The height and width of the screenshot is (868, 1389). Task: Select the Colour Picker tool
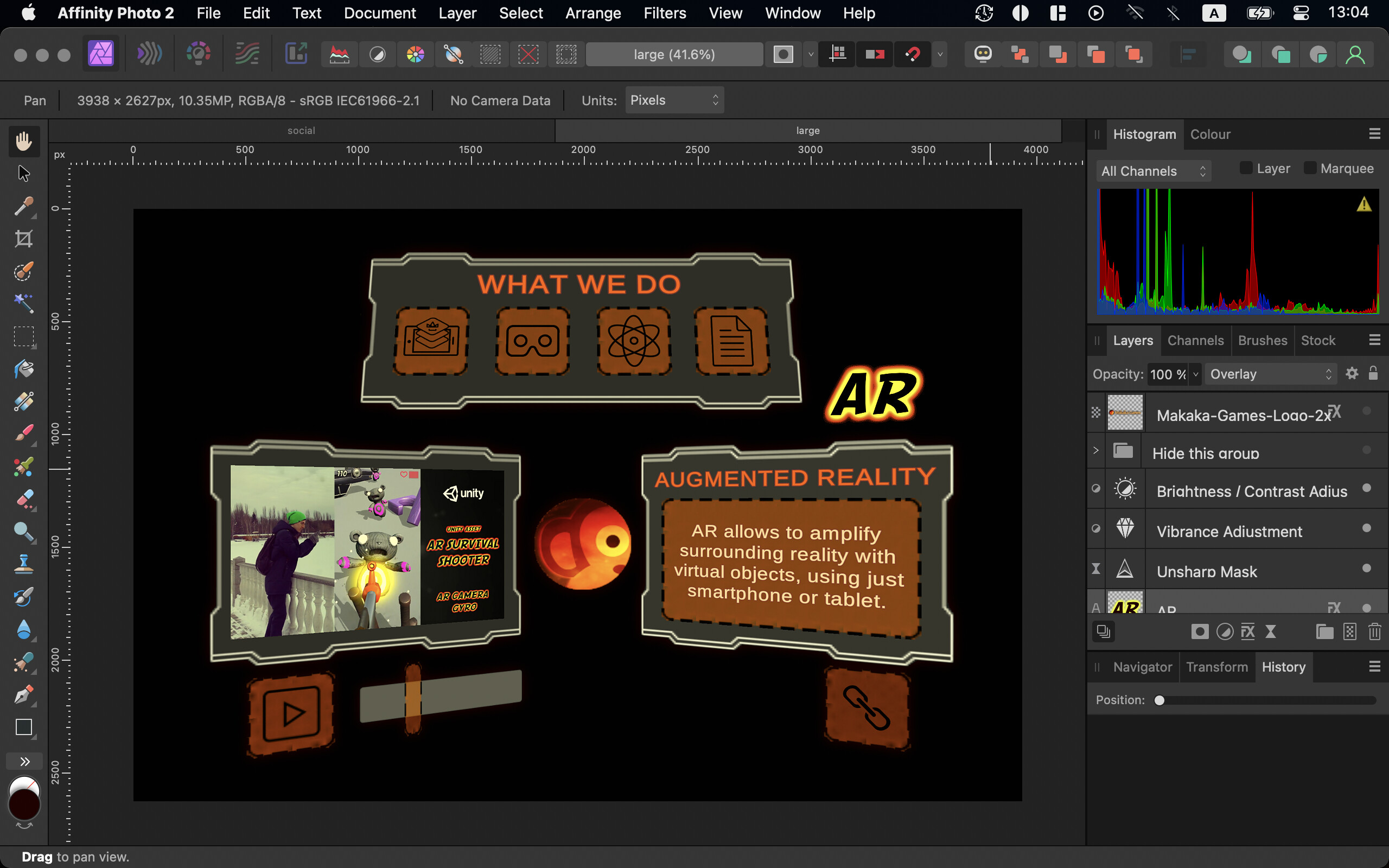pyautogui.click(x=24, y=207)
